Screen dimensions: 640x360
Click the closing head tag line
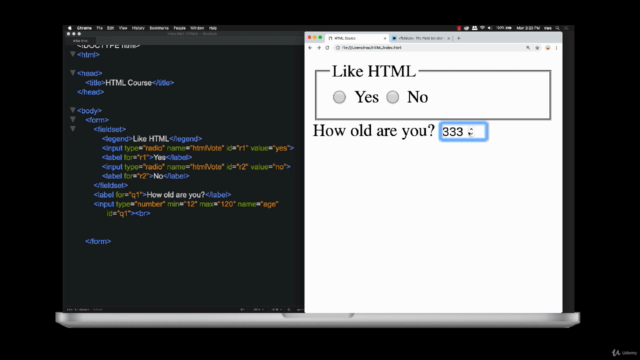(x=91, y=92)
